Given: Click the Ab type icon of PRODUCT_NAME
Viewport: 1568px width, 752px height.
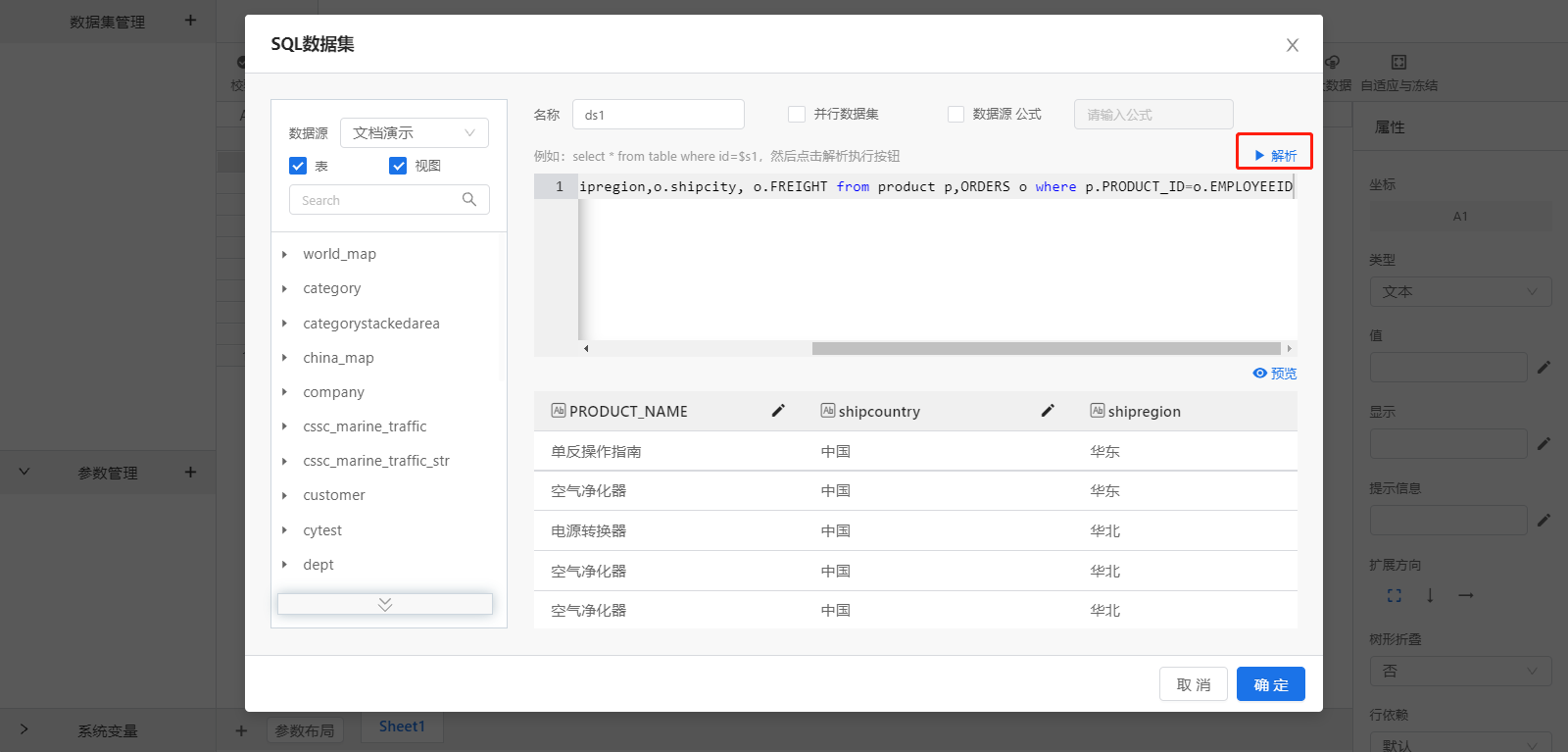Looking at the screenshot, I should tap(559, 411).
